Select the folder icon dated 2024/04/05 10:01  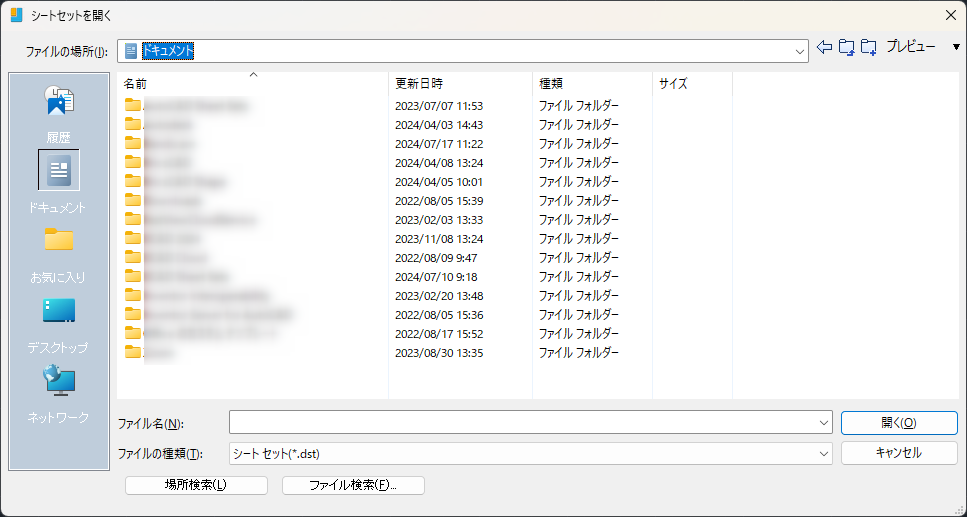(133, 181)
